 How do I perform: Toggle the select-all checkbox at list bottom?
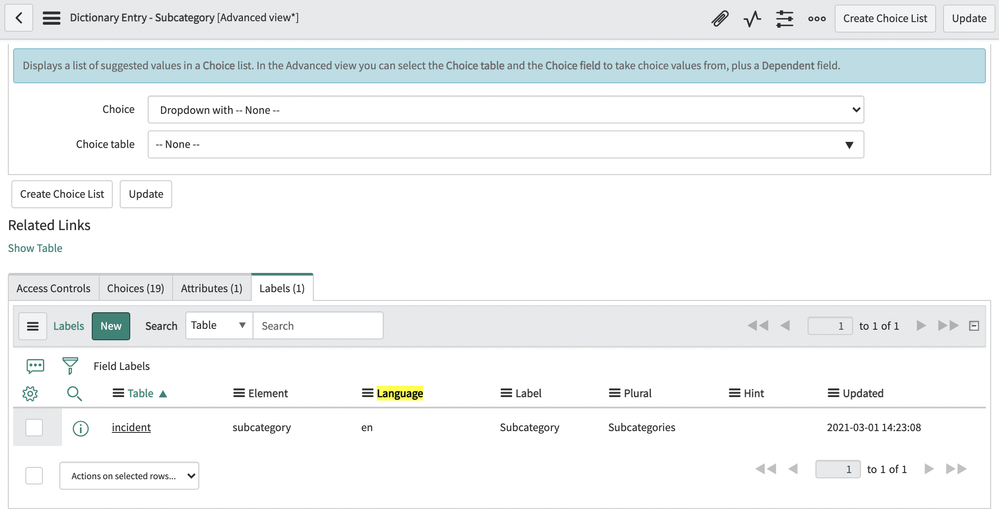(x=34, y=476)
